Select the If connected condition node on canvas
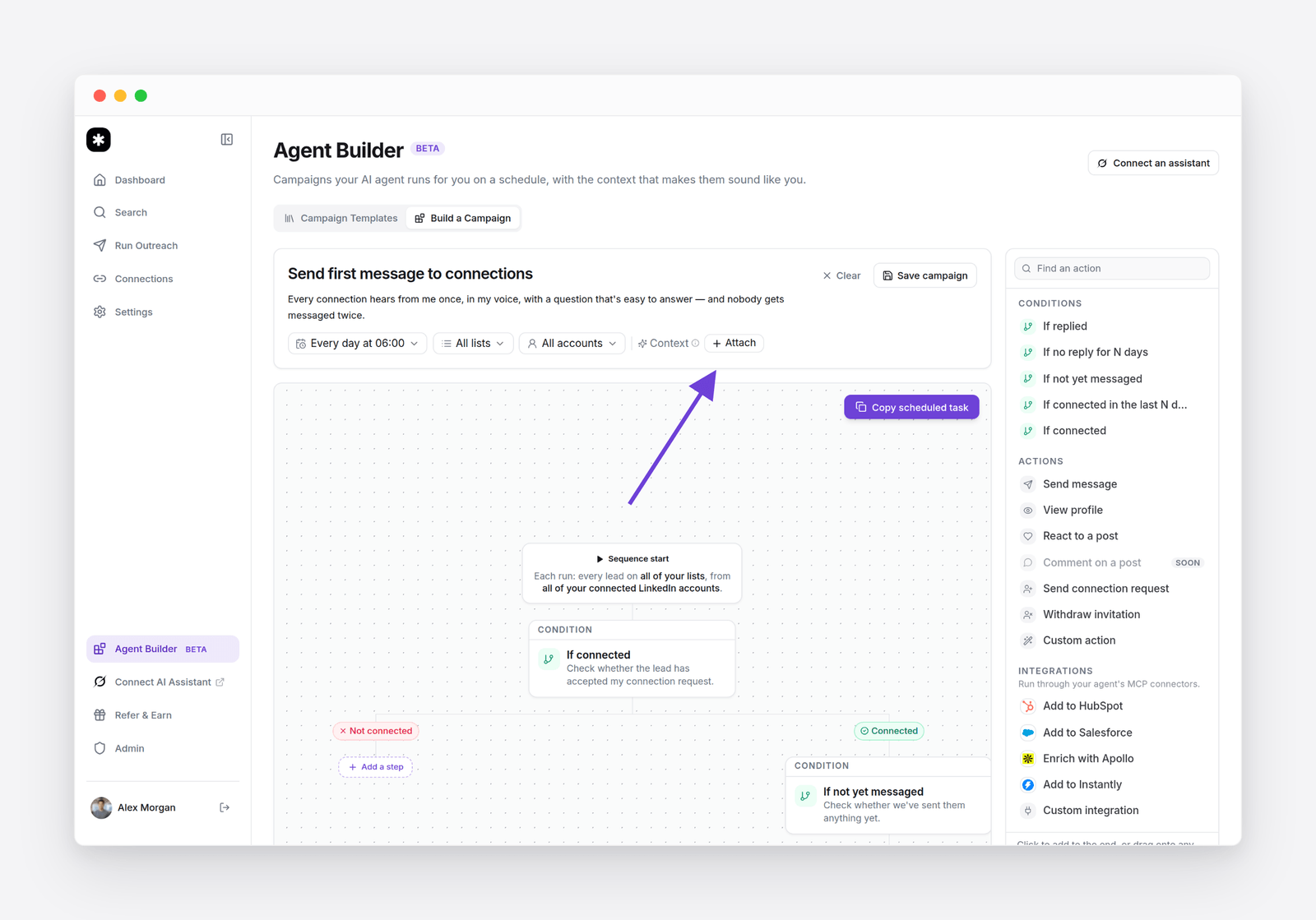1316x920 pixels. (632, 659)
